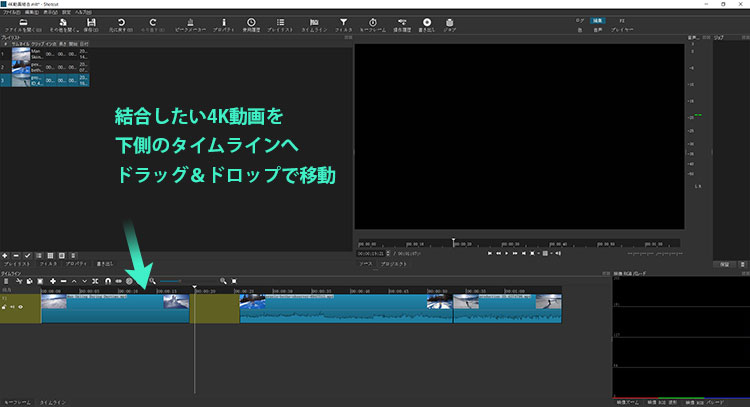Screen dimensions: 750x407
Task: Open the timeline hamburger menu
Action: pos(6,281)
